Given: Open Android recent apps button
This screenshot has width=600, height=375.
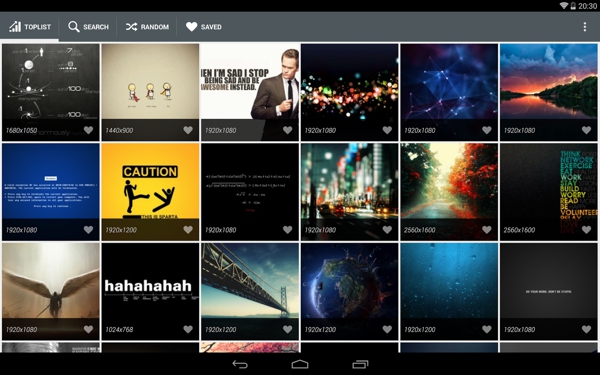Looking at the screenshot, I should [360, 364].
